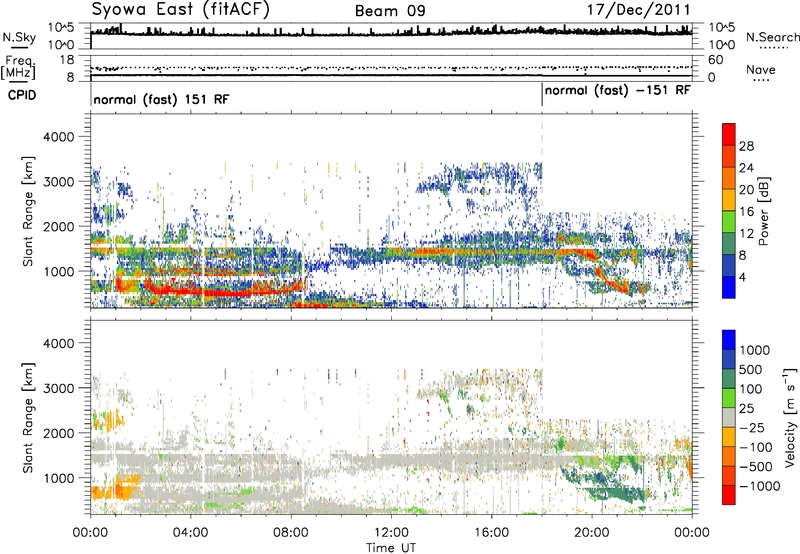Click the date '17/Dec/2011'
Viewport: 800px width, 554px height.
pyautogui.click(x=639, y=10)
